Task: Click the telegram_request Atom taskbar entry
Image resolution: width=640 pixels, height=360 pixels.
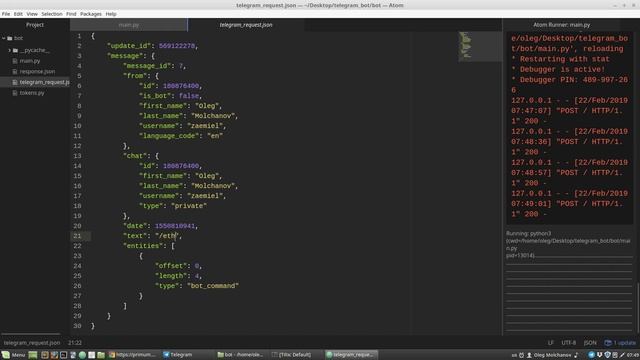Action: [351, 355]
